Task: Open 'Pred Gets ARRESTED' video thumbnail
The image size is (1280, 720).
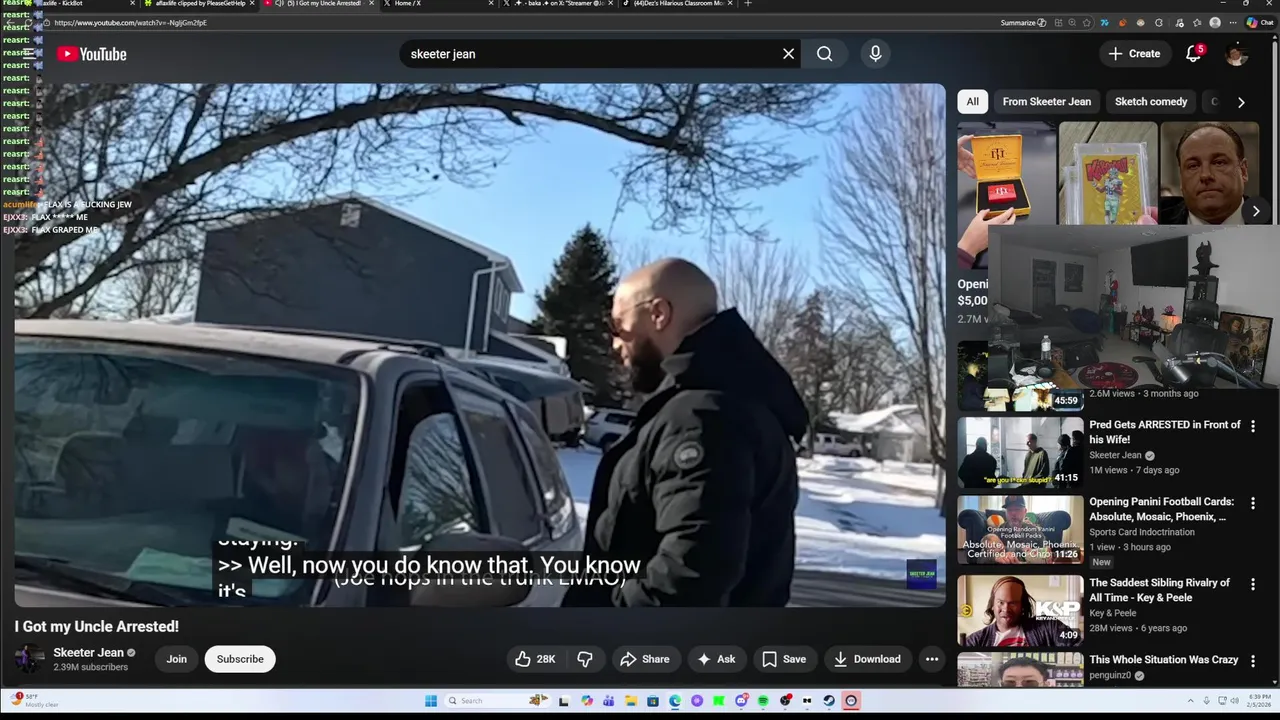Action: click(1020, 452)
